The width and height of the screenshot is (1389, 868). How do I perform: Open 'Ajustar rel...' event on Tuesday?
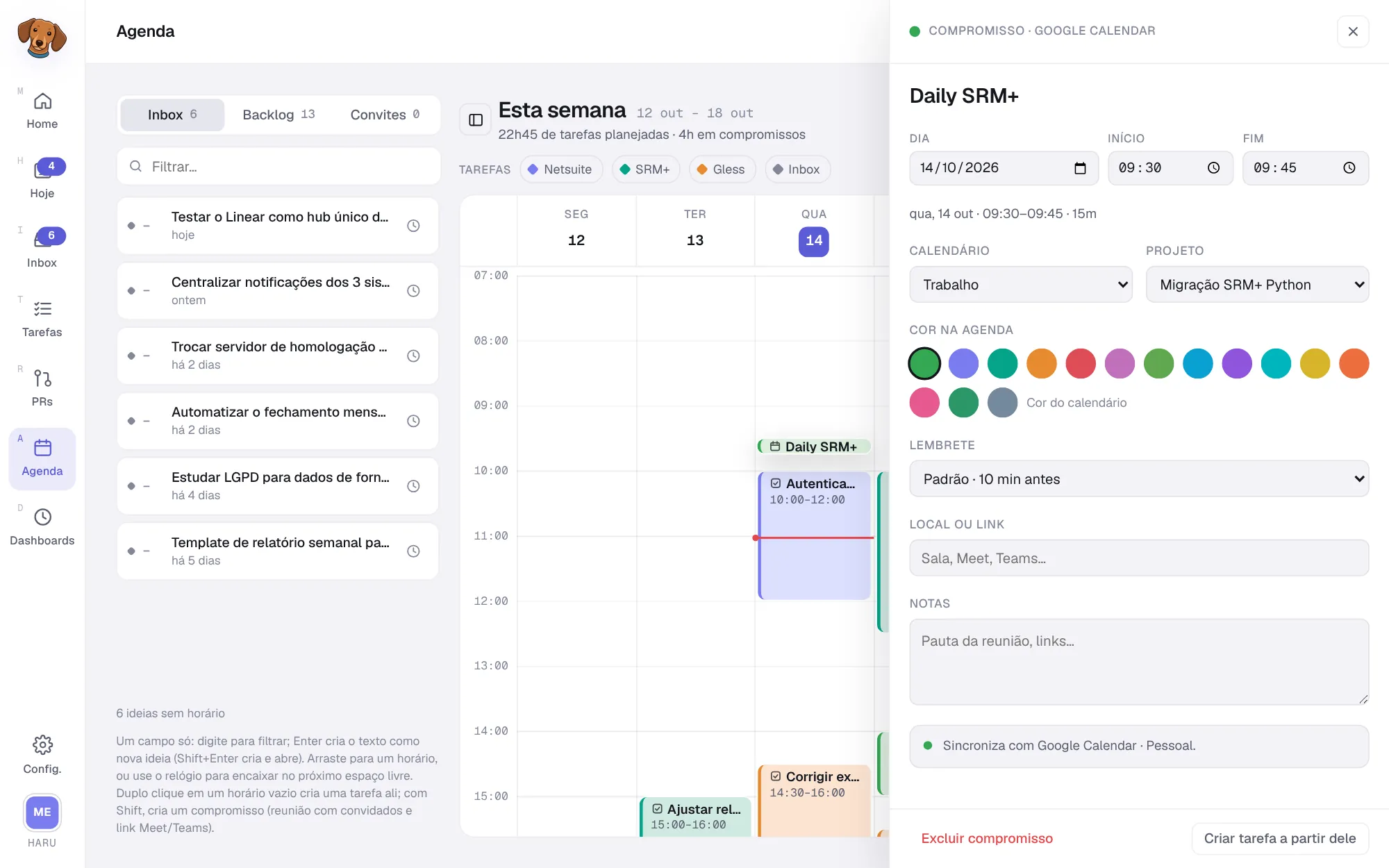pyautogui.click(x=695, y=817)
